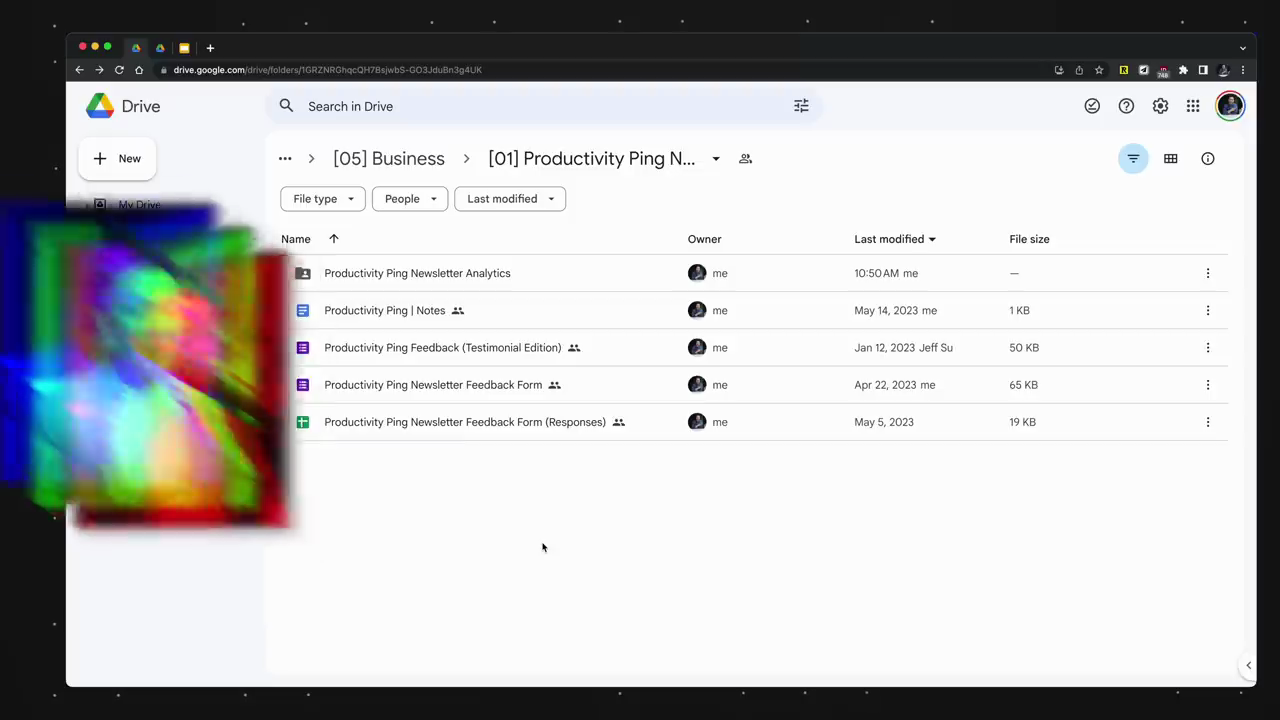This screenshot has width=1280, height=720.
Task: Go back in the browser
Action: point(79,70)
